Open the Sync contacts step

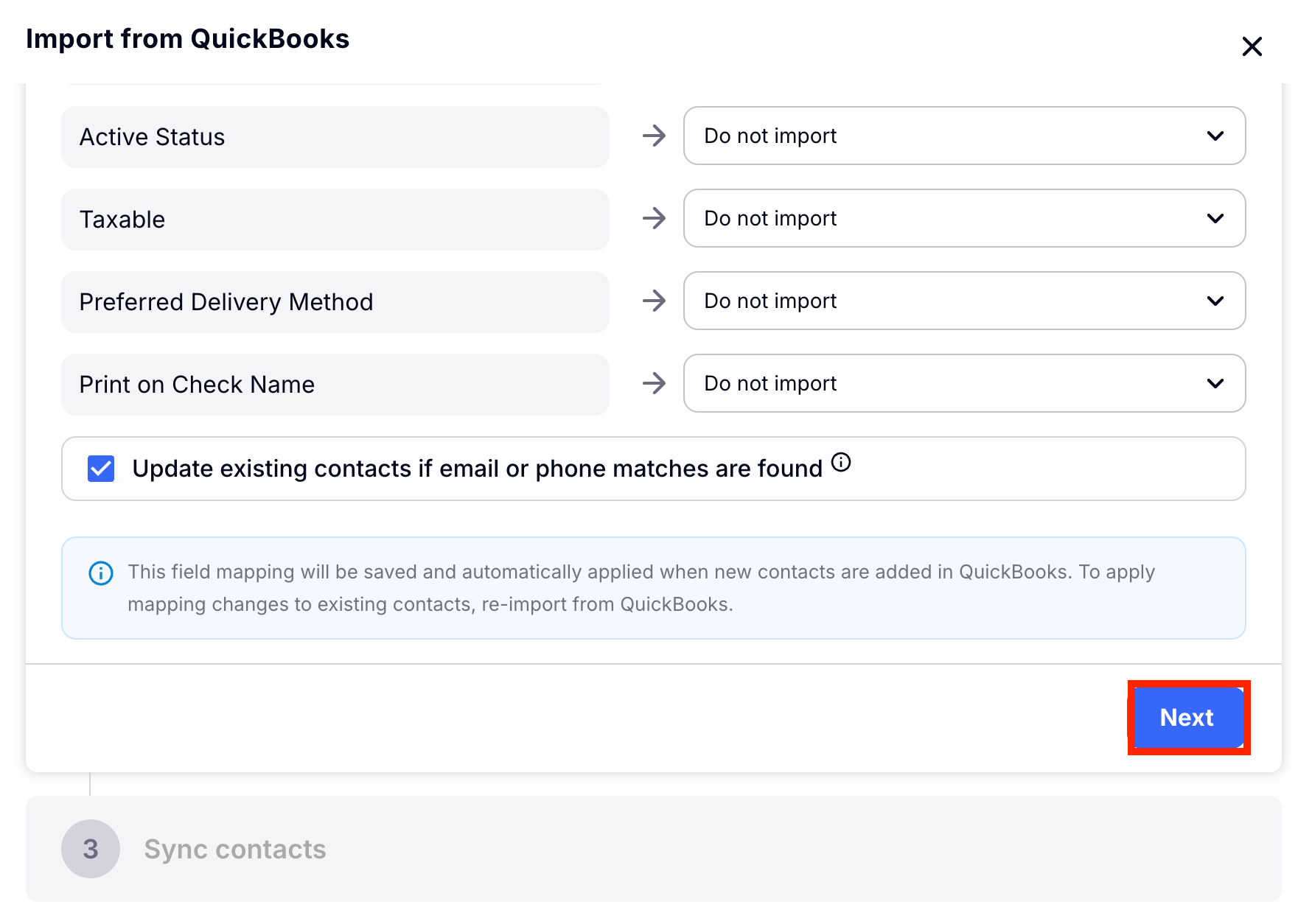(x=235, y=849)
